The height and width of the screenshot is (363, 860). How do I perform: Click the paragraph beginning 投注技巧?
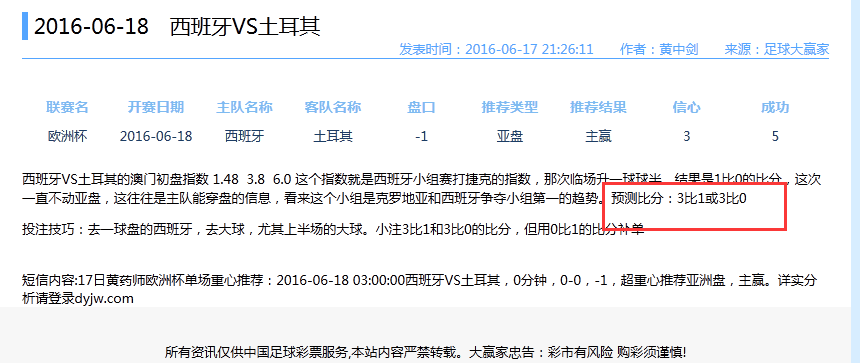332,229
